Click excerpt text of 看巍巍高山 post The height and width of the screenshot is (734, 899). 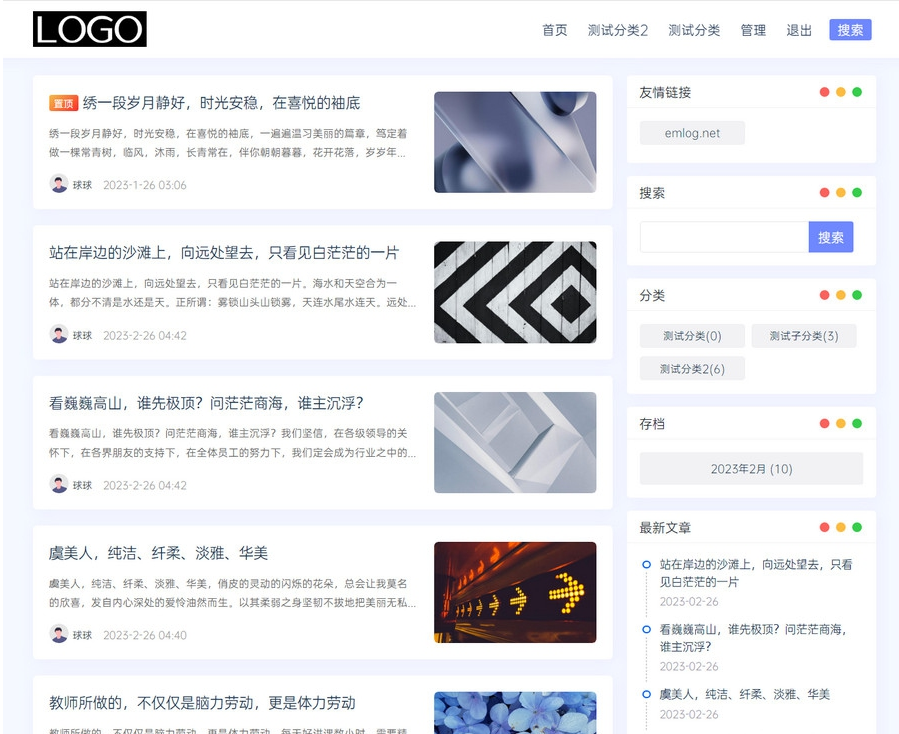click(232, 443)
